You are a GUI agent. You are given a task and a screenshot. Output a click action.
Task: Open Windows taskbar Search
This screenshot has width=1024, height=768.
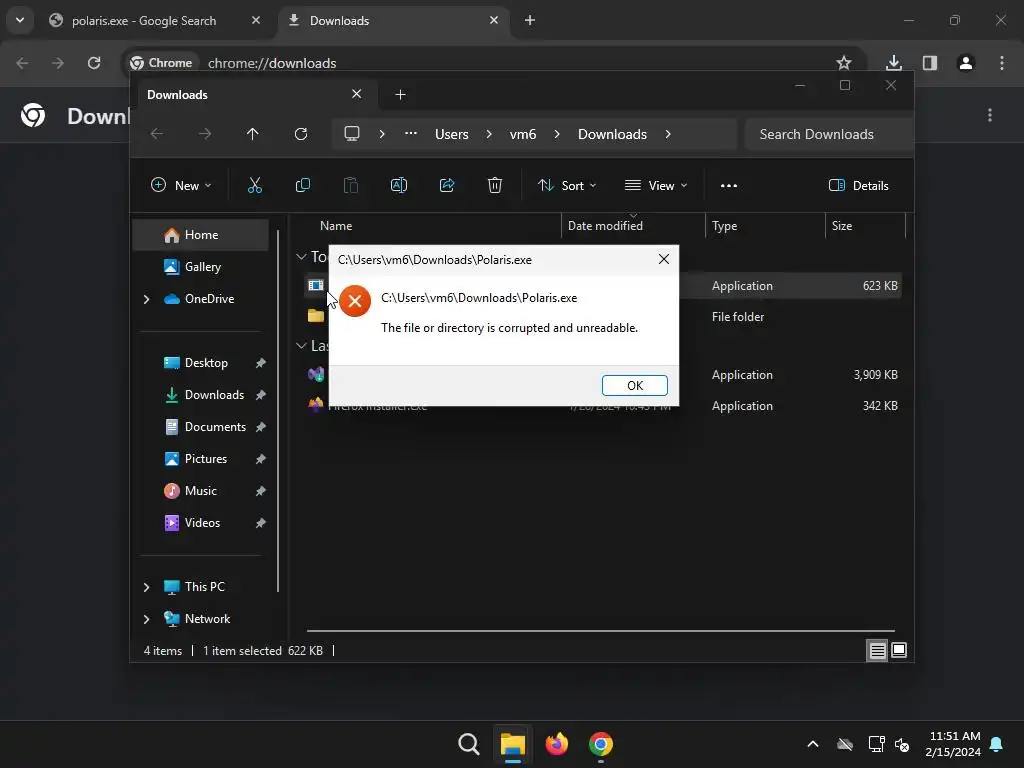pyautogui.click(x=468, y=744)
